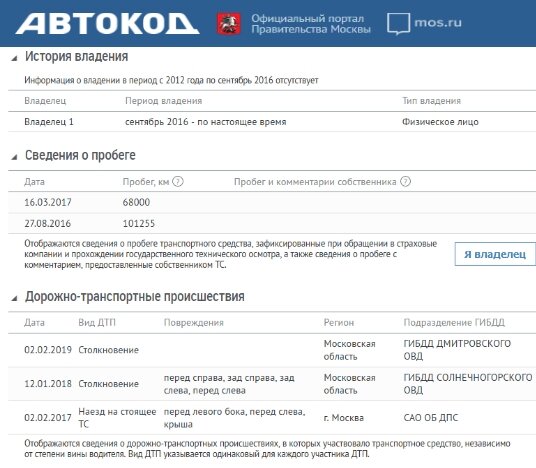
Task: Select г. Москва region cell
Action: tap(344, 417)
